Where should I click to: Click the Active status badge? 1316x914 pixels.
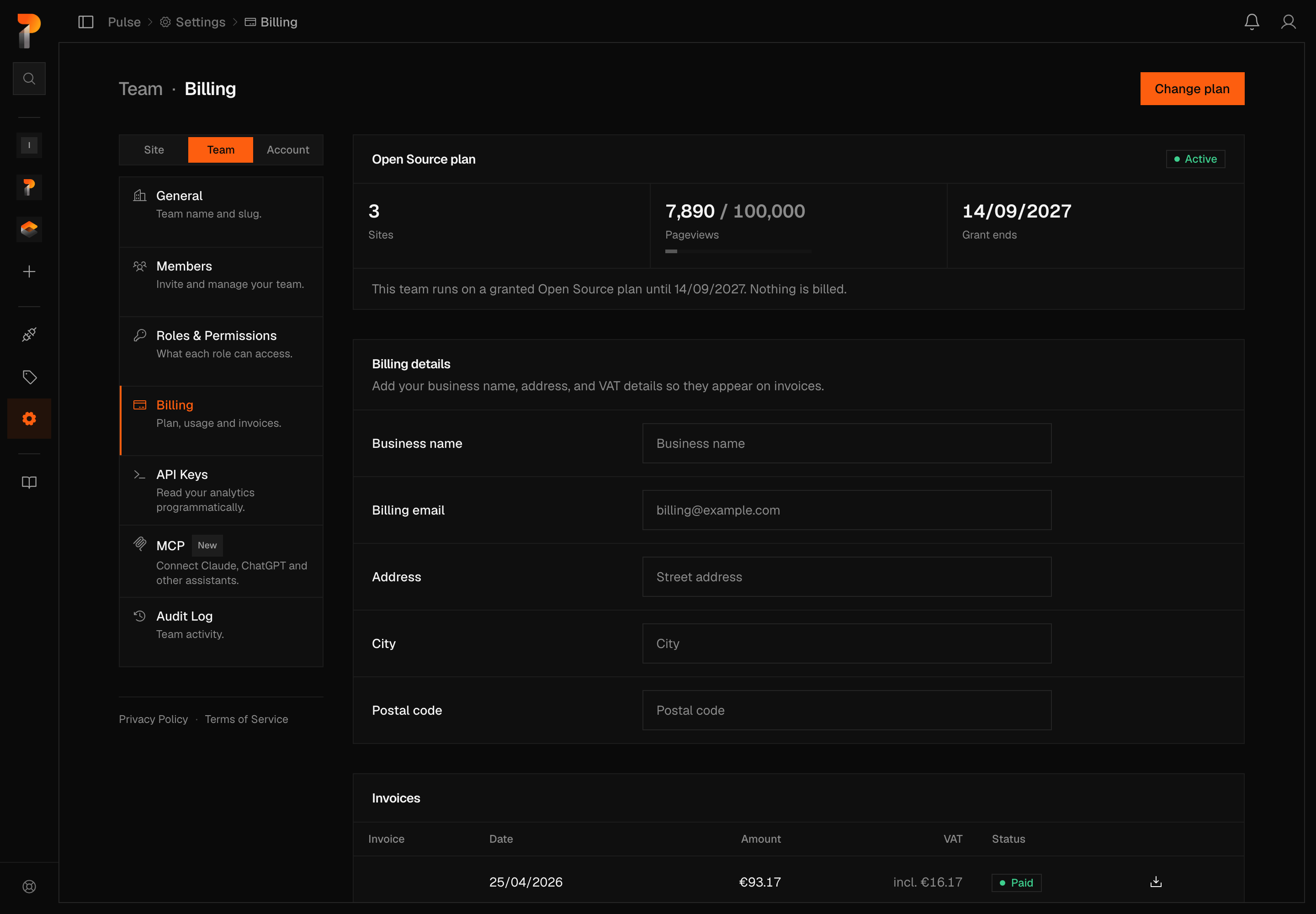click(x=1196, y=159)
